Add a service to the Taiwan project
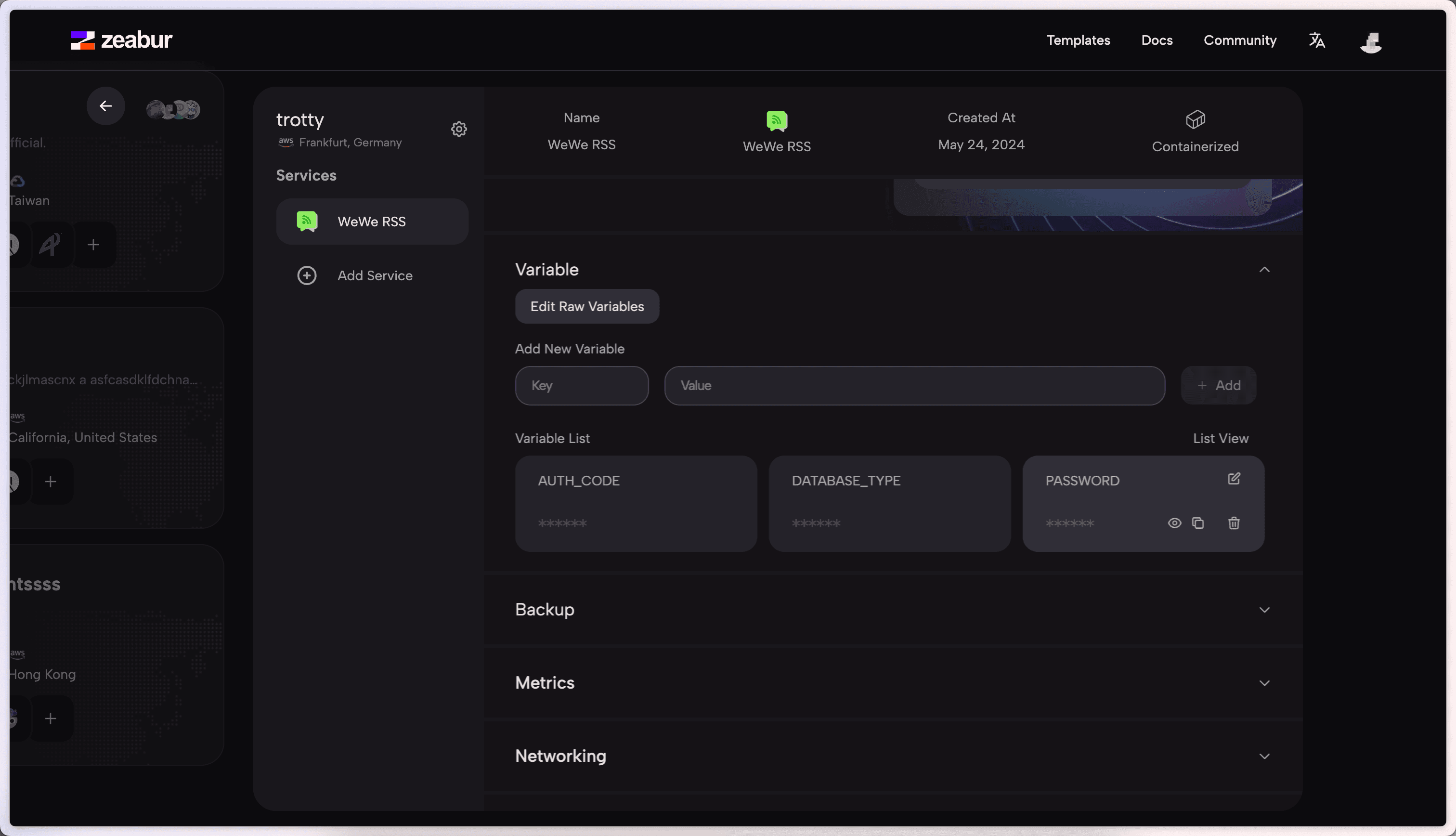Viewport: 1456px width, 836px height. [93, 245]
